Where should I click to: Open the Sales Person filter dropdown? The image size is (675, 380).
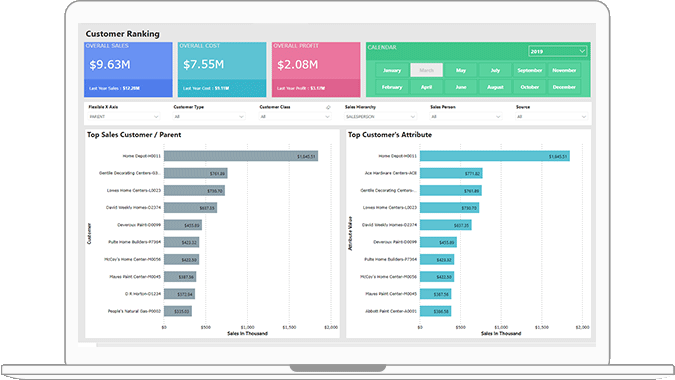tap(466, 117)
